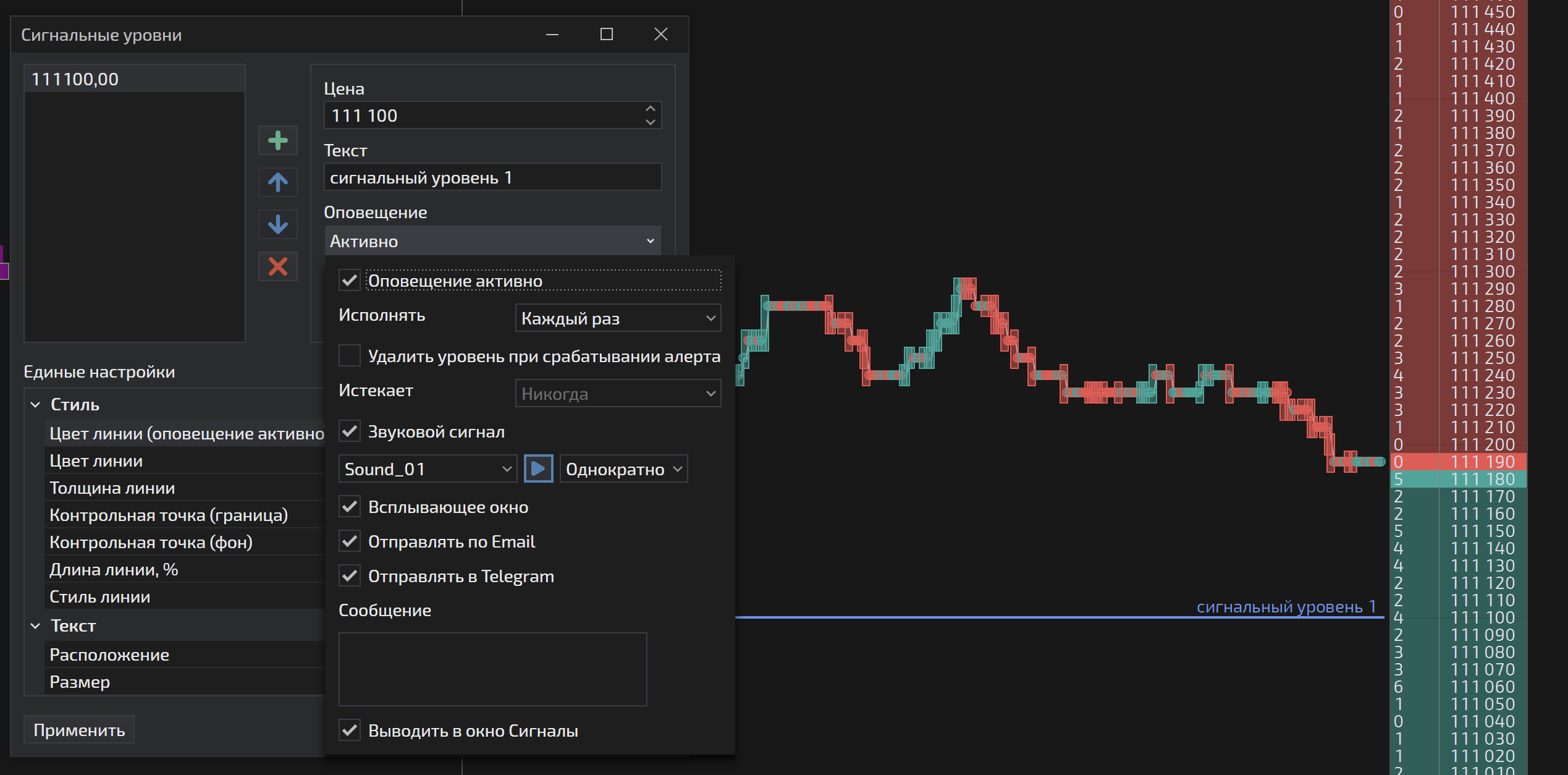This screenshot has width=1568, height=775.
Task: Open the Sound_01 sound selection dropdown
Action: coord(428,469)
